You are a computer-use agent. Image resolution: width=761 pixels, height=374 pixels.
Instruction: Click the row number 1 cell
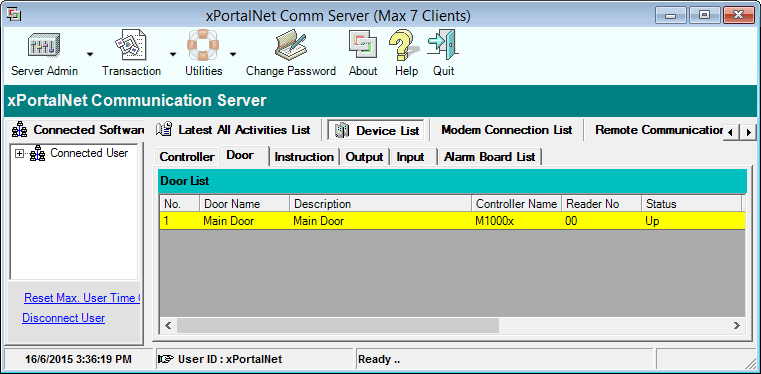pyautogui.click(x=180, y=221)
